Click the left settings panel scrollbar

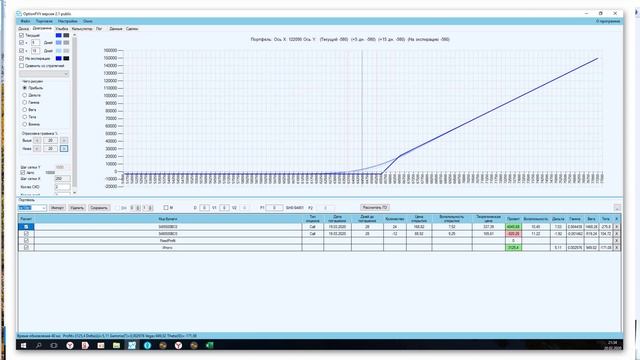[x=74, y=113]
